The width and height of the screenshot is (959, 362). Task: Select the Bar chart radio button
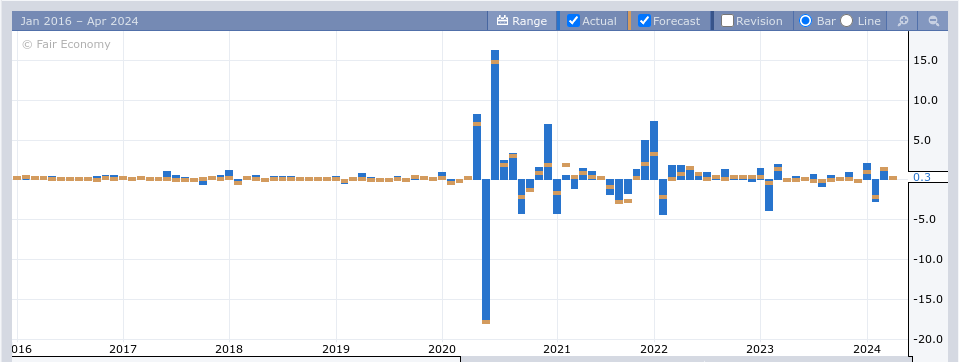pos(805,21)
